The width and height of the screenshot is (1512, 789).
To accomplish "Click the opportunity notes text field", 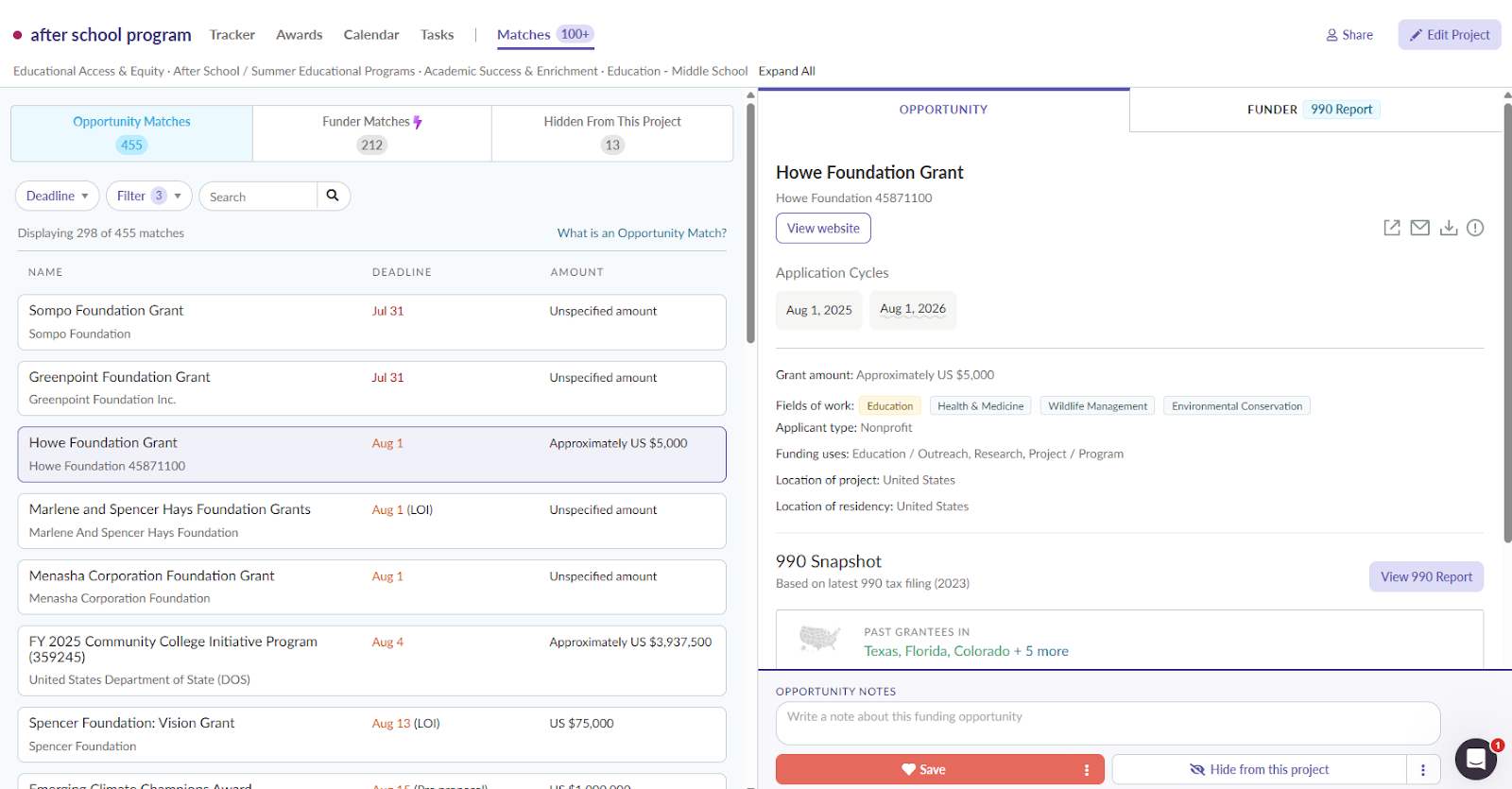I will click(1108, 723).
